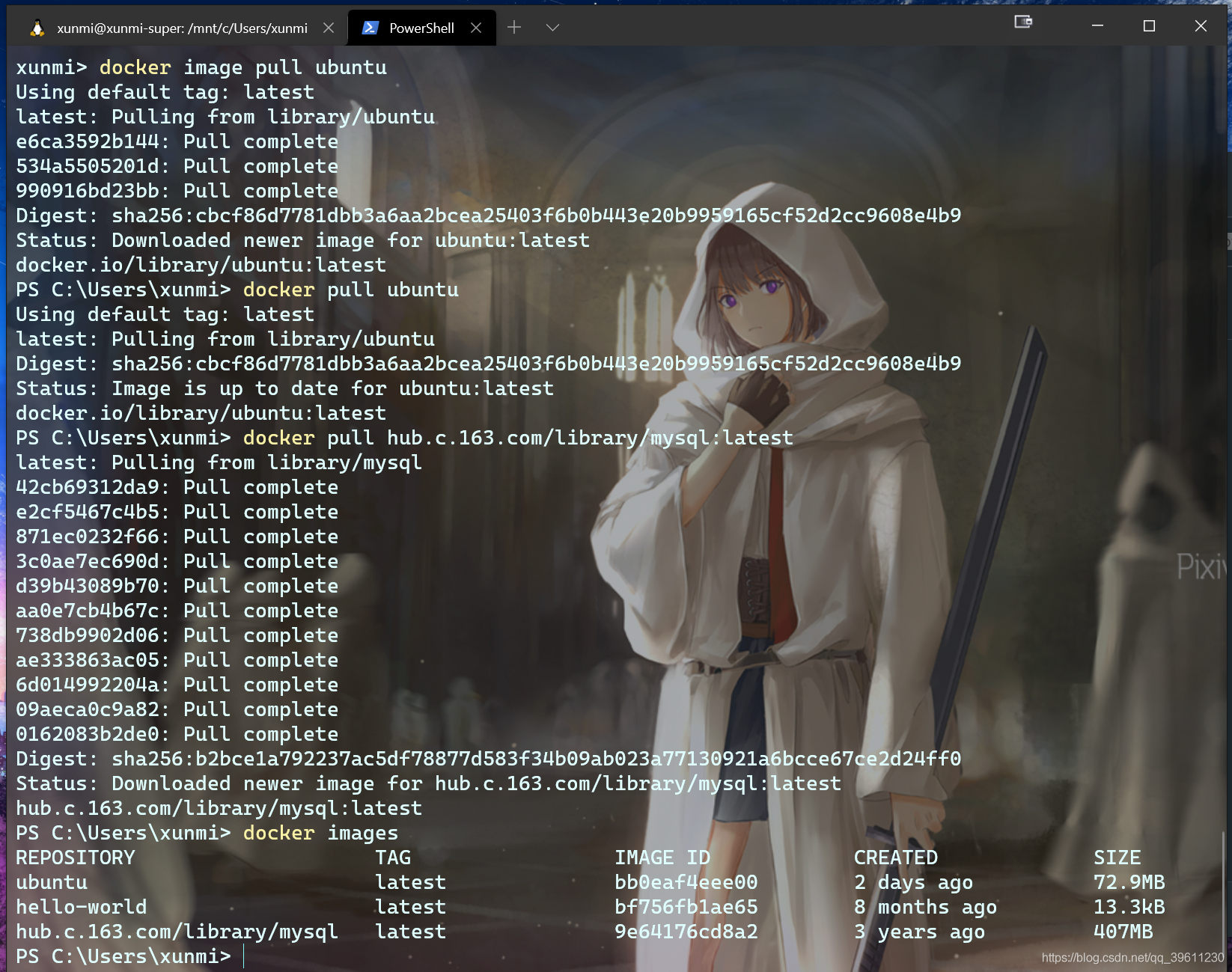Click 'latest: Pulling from library/mysql' line

click(x=219, y=462)
